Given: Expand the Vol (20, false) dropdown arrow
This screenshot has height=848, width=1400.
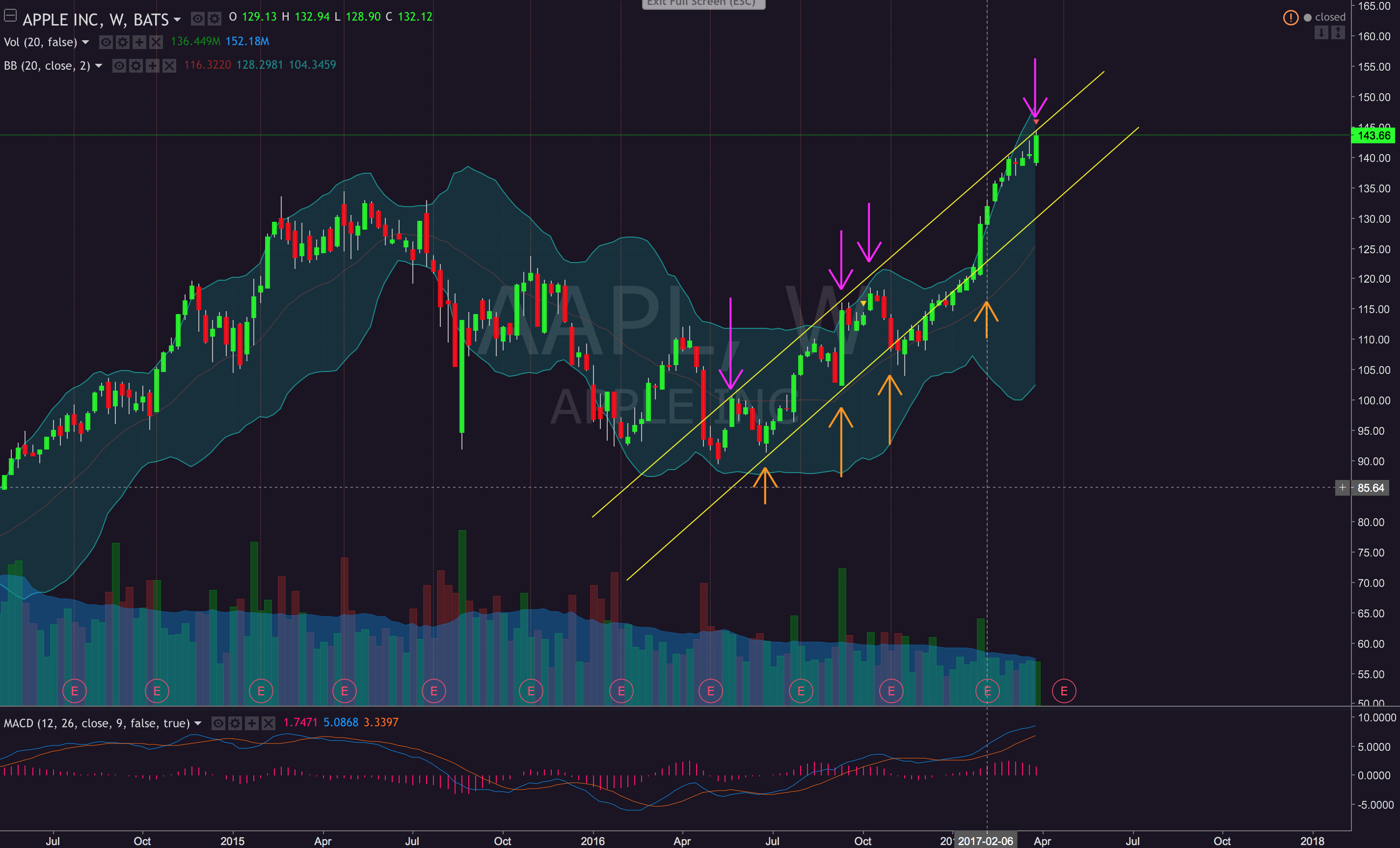Looking at the screenshot, I should 86,43.
